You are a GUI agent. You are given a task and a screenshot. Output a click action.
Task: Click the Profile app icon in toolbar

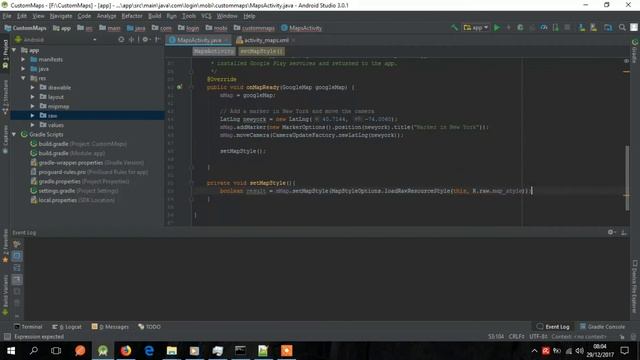click(544, 28)
